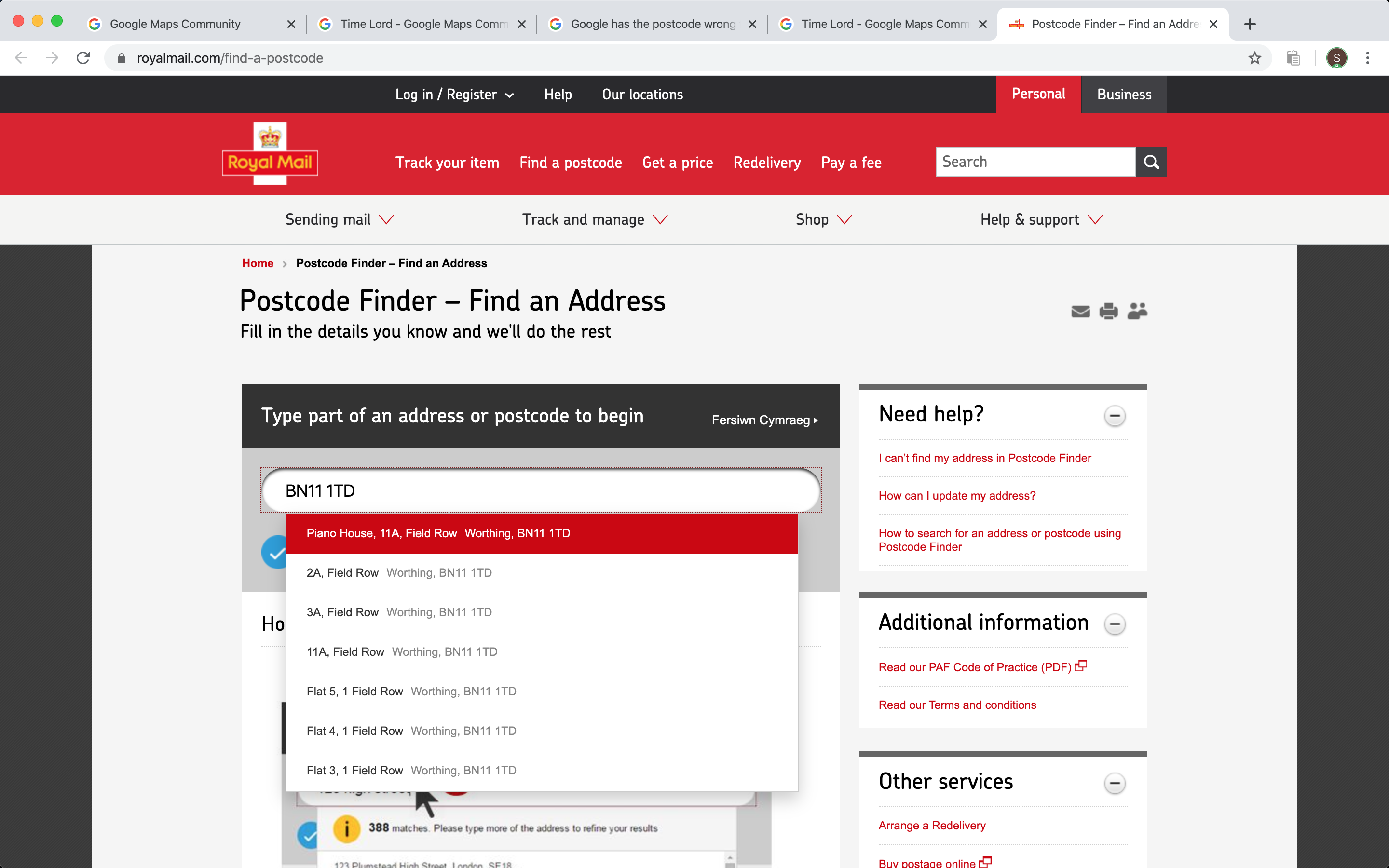Reload the page in browser

[83, 58]
